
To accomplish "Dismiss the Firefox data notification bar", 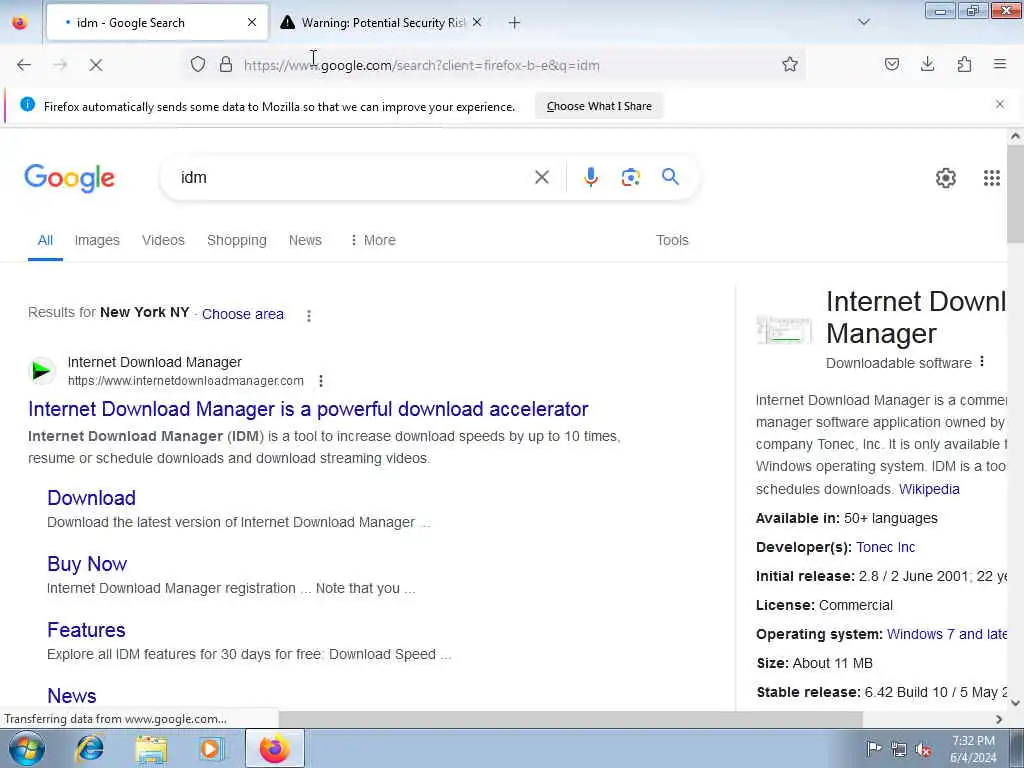I will pyautogui.click(x=999, y=104).
